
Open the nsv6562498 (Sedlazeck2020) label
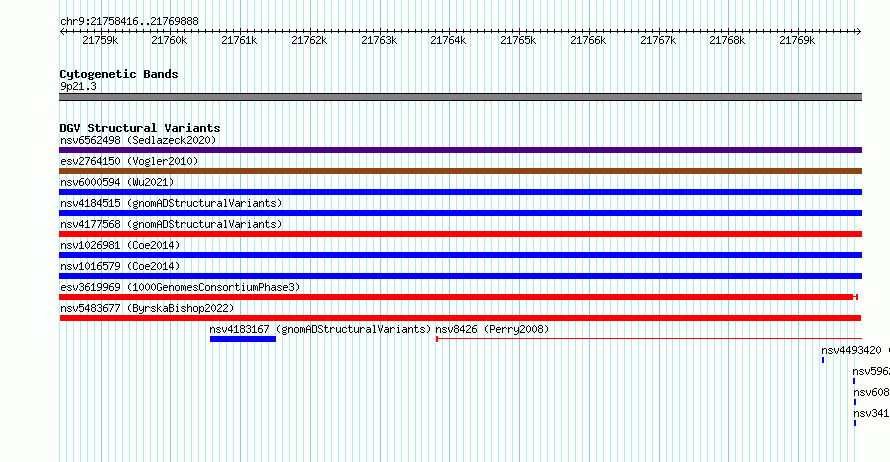tap(138, 140)
